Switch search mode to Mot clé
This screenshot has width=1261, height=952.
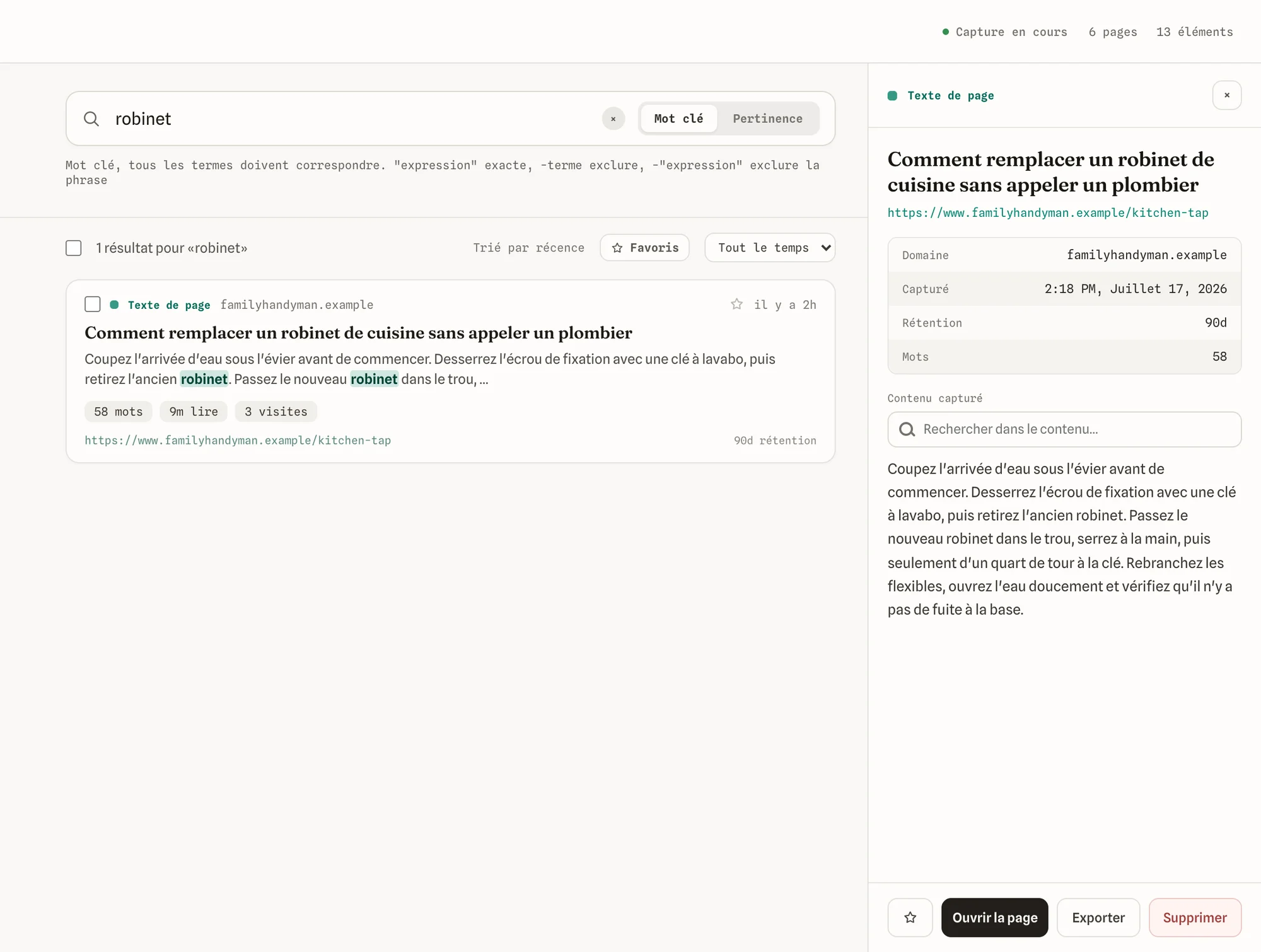(x=678, y=119)
